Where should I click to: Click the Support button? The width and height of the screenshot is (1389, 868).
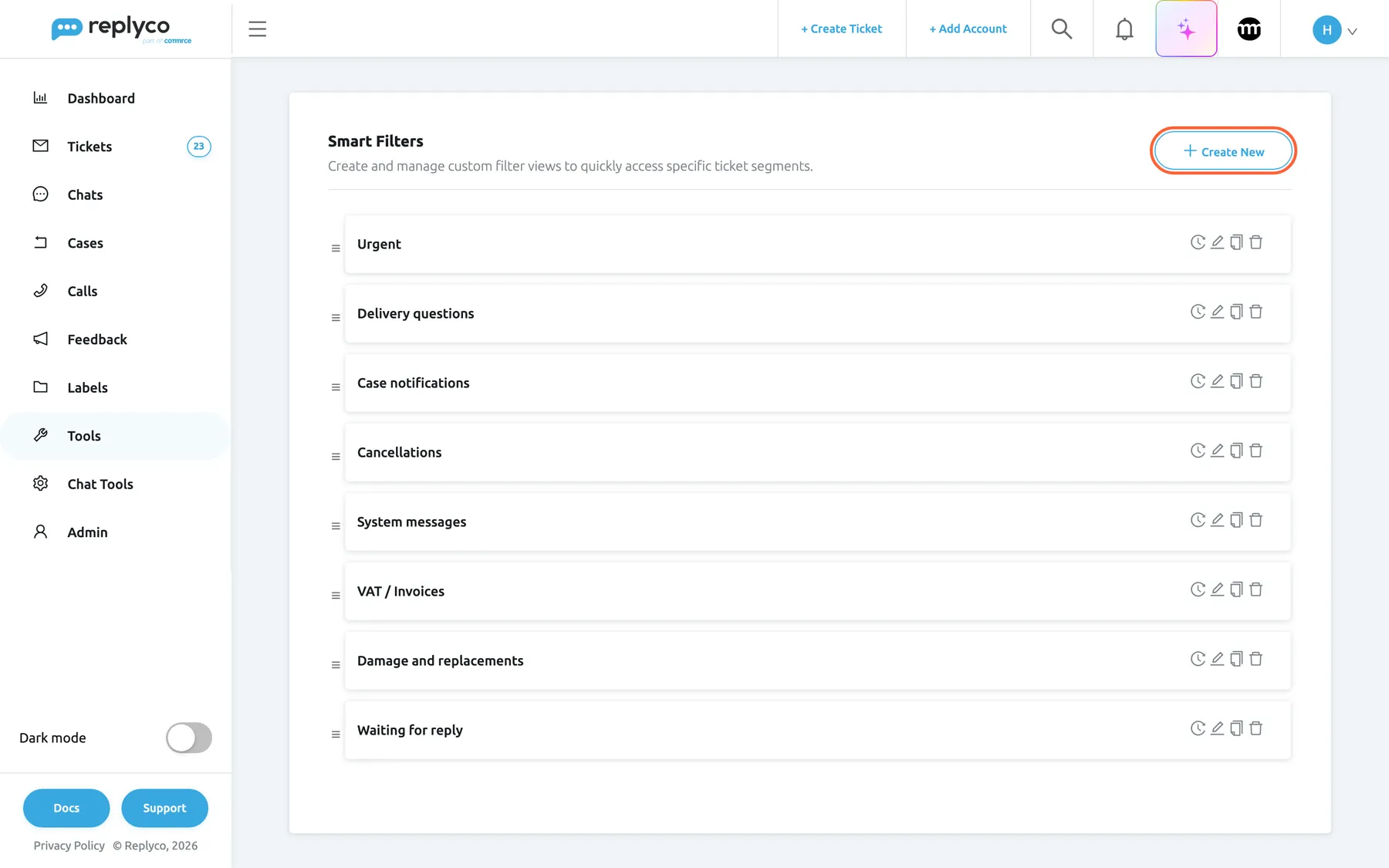coord(164,808)
